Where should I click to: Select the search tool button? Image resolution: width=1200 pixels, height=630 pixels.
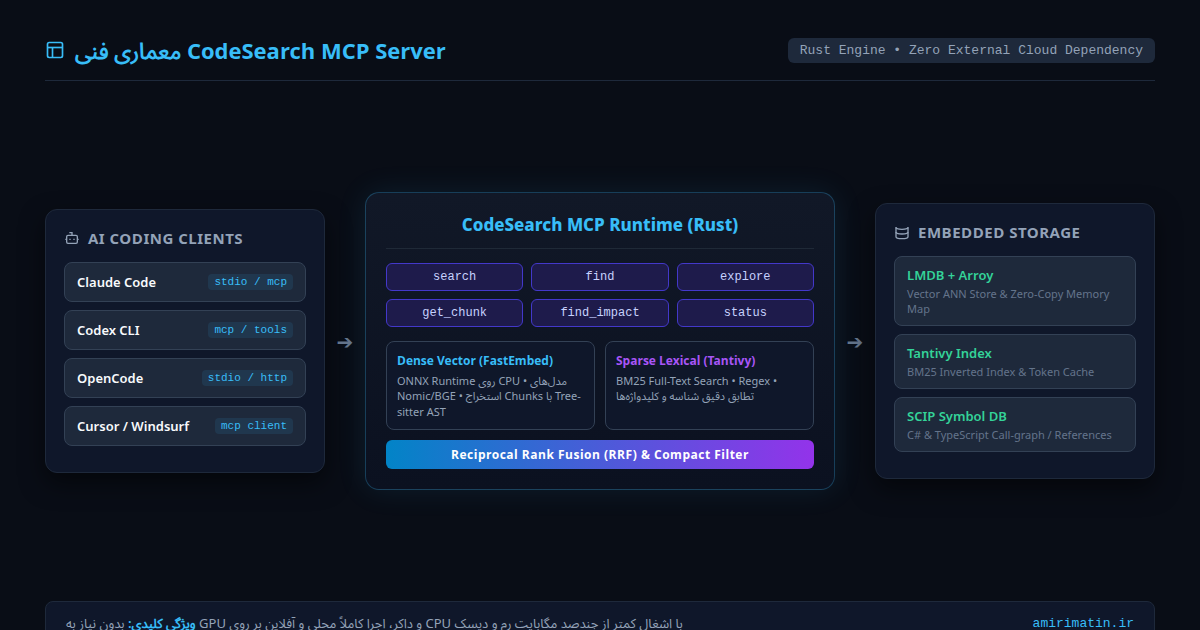[x=454, y=276]
